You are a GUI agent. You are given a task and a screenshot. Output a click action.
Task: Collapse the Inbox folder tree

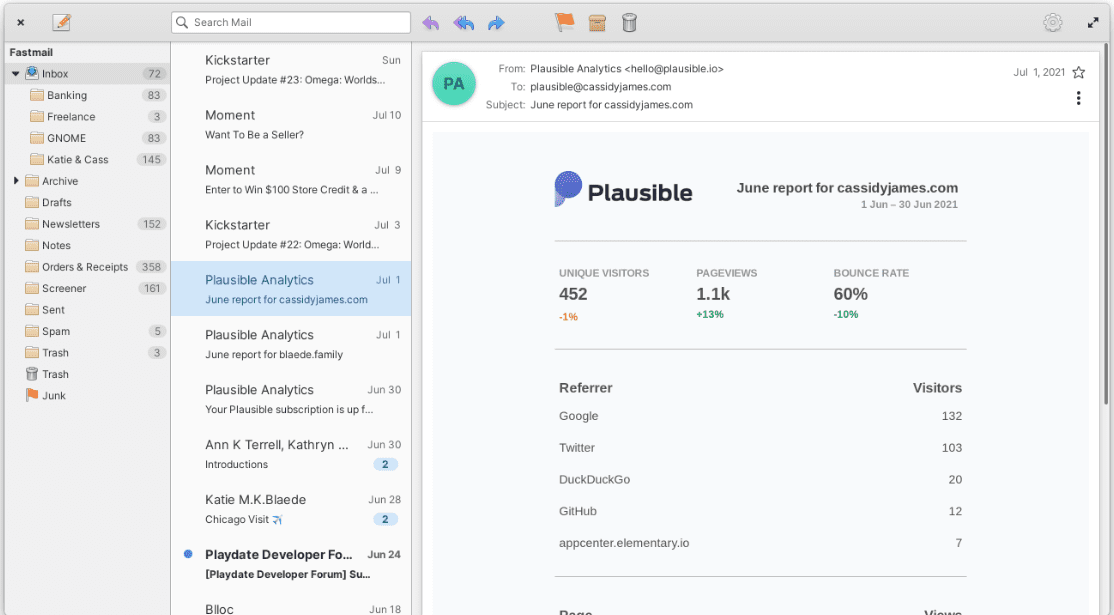coord(16,74)
